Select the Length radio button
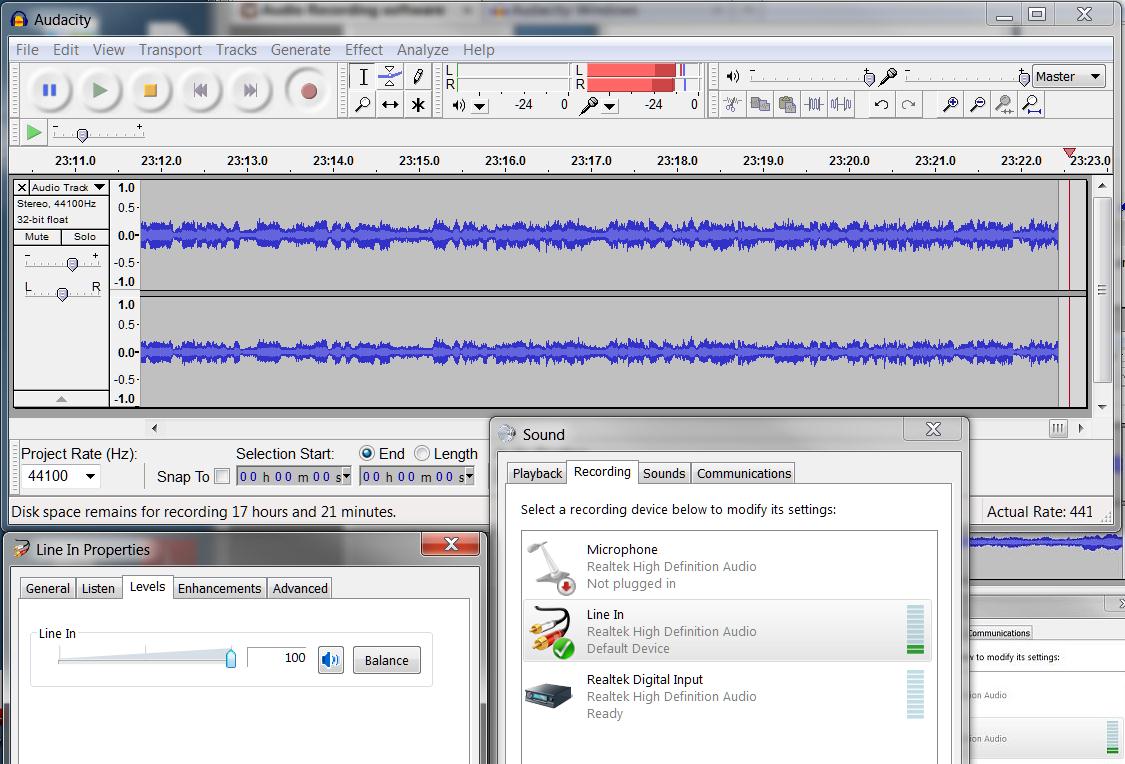Viewport: 1125px width, 764px height. tap(422, 453)
